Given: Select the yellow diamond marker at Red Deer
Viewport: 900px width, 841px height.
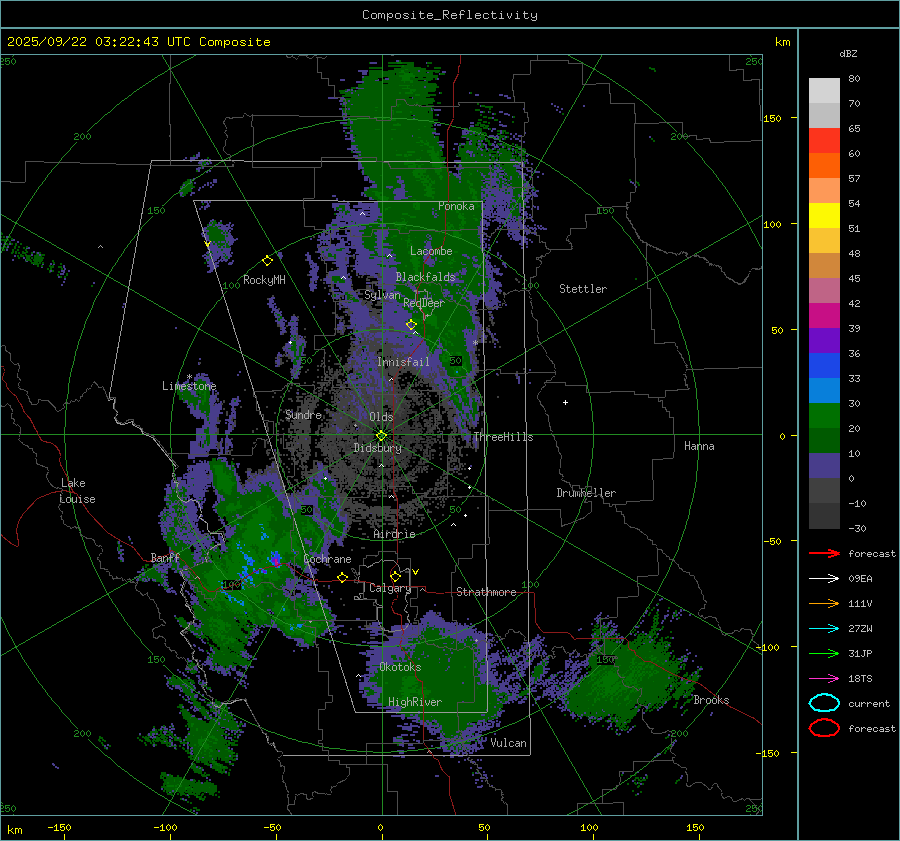Looking at the screenshot, I should [x=411, y=325].
